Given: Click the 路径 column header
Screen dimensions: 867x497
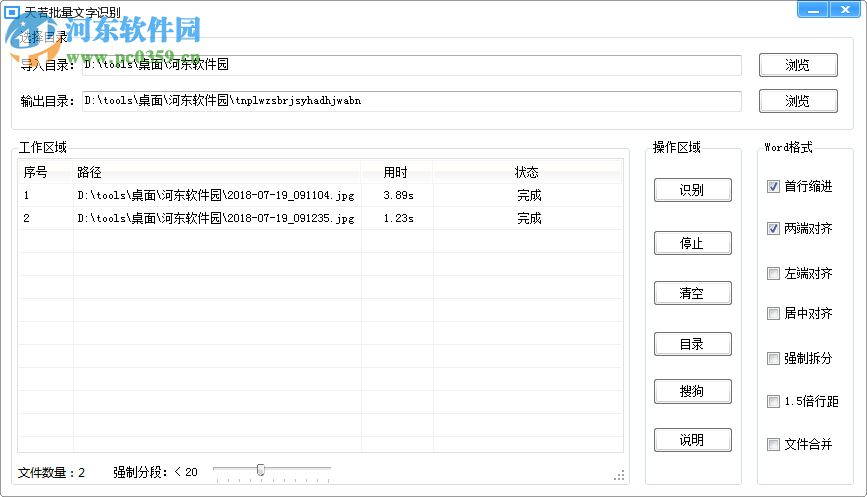Looking at the screenshot, I should 217,172.
